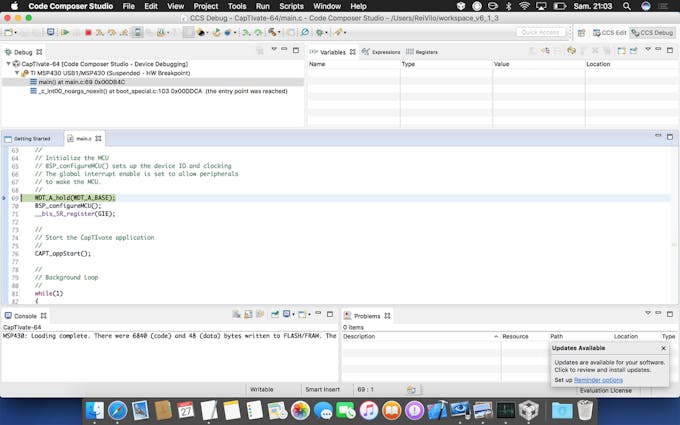The image size is (680, 425).
Task: Maximize the editor area
Action: 670,137
